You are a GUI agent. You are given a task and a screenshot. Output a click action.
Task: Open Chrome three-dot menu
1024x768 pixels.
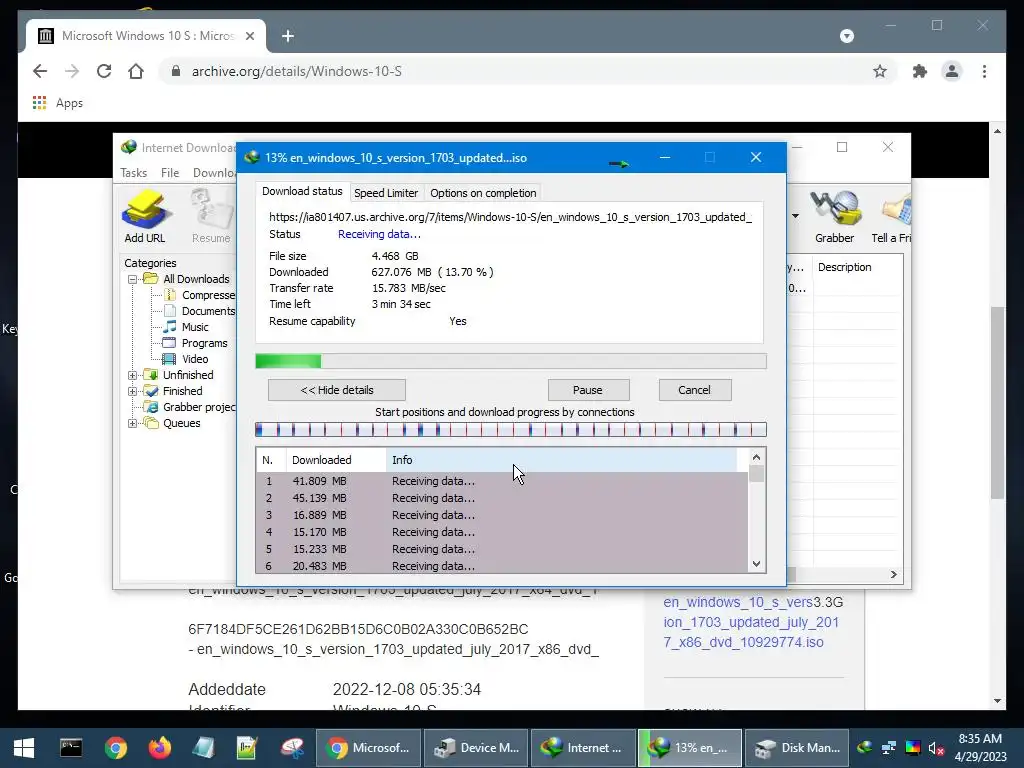(984, 71)
